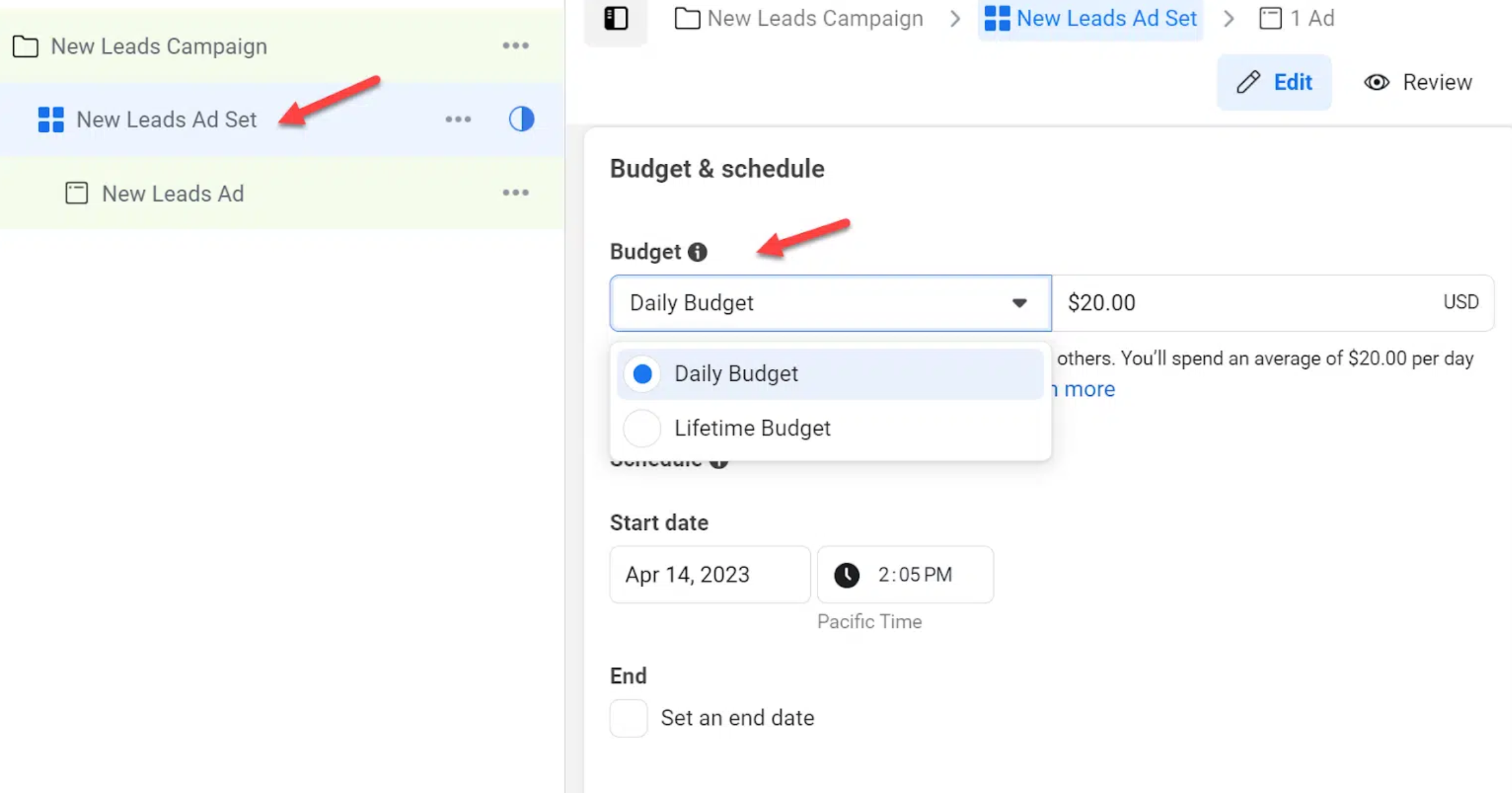Select the Daily Budget radio button
Image resolution: width=1512 pixels, height=793 pixels.
pos(641,374)
